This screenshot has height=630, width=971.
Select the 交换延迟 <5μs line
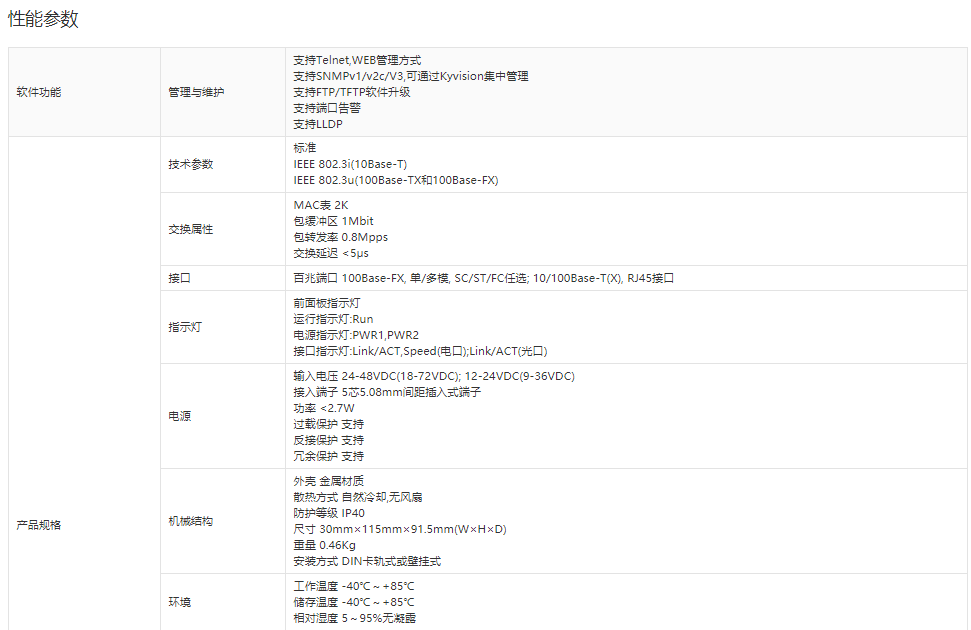(x=330, y=253)
